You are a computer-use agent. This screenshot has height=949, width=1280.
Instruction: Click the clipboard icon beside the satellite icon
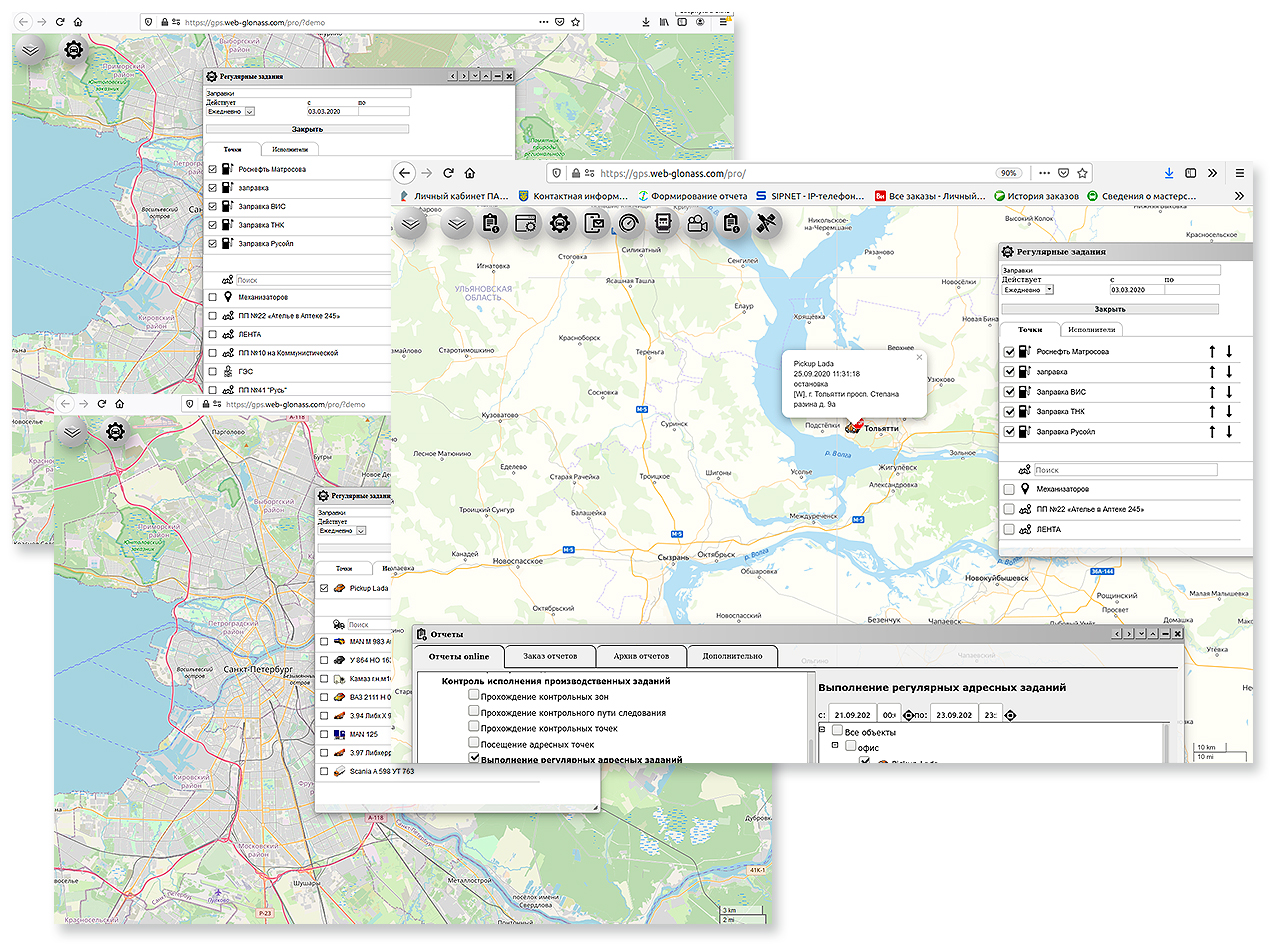click(x=731, y=225)
